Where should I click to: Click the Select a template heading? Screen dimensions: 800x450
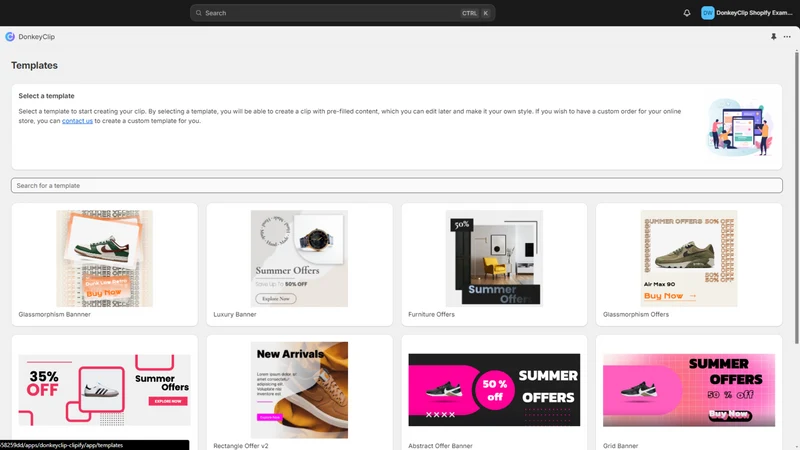point(46,96)
